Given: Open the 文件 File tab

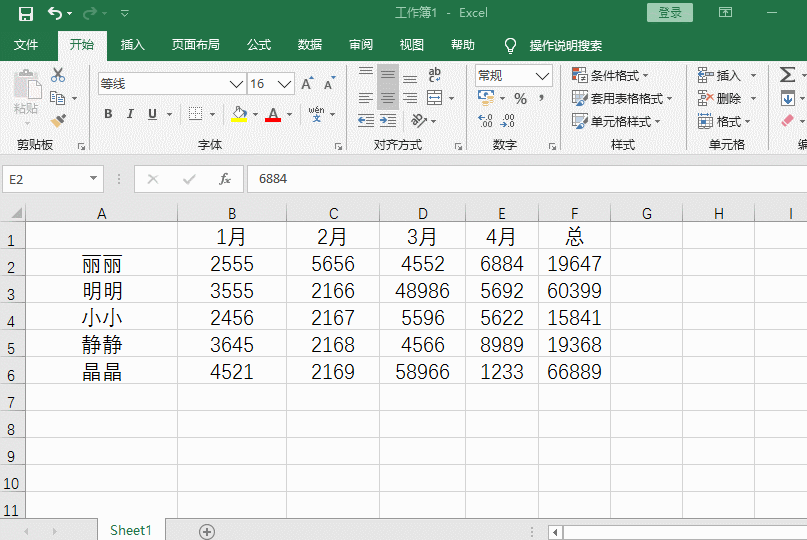Looking at the screenshot, I should pyautogui.click(x=26, y=45).
